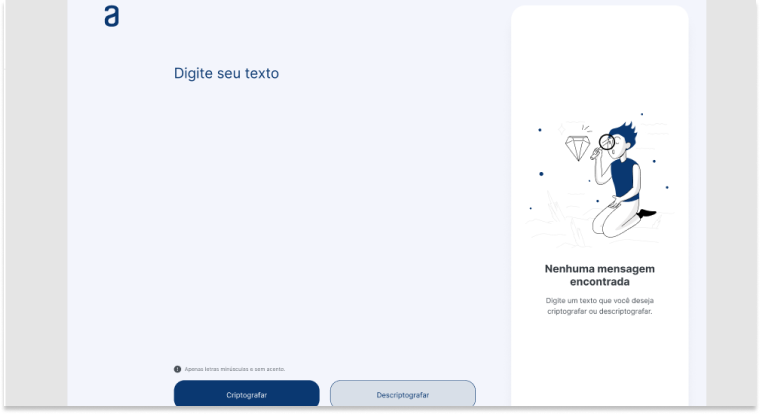This screenshot has width=760, height=414.
Task: Click the word 'encontrada' in the heading
Action: pos(599,282)
